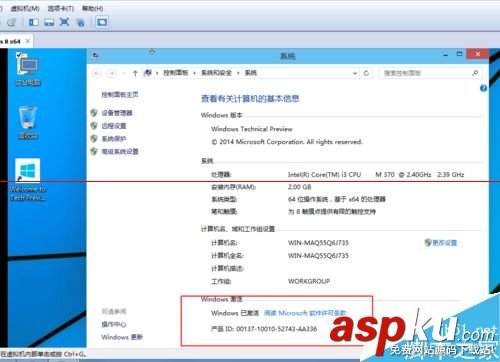This screenshot has height=362, width=500.
Task: Click the 查看有关计算机的基本信息 heading
Action: 250,99
